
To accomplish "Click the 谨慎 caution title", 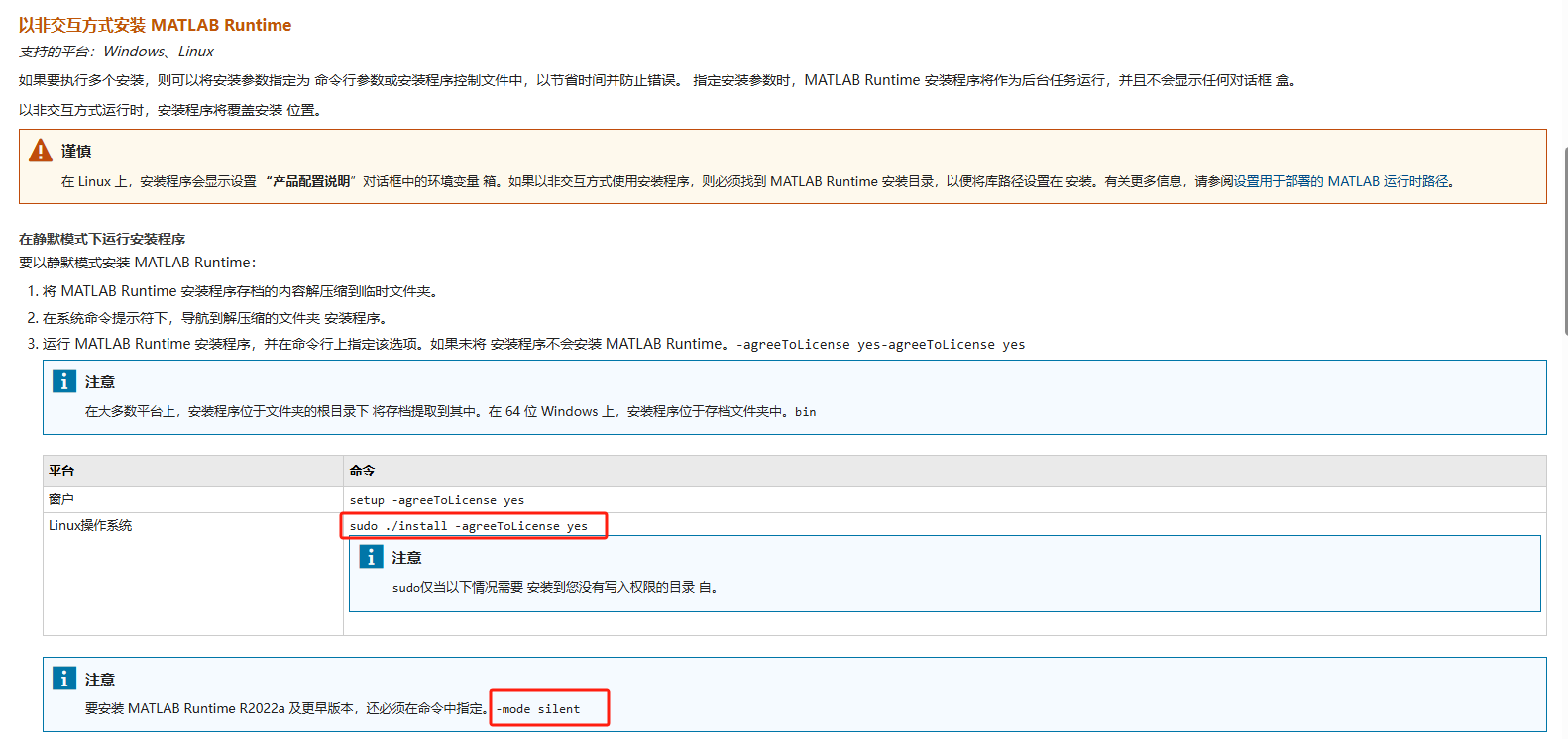I will coord(76,151).
